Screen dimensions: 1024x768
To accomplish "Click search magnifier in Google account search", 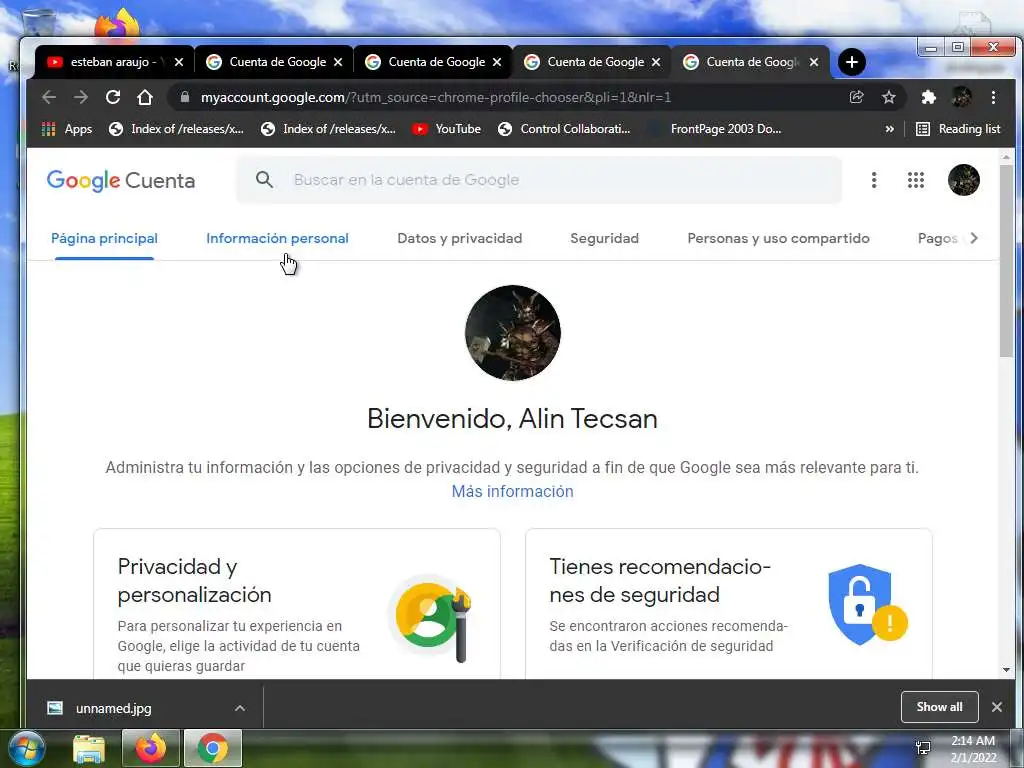I will (x=264, y=180).
